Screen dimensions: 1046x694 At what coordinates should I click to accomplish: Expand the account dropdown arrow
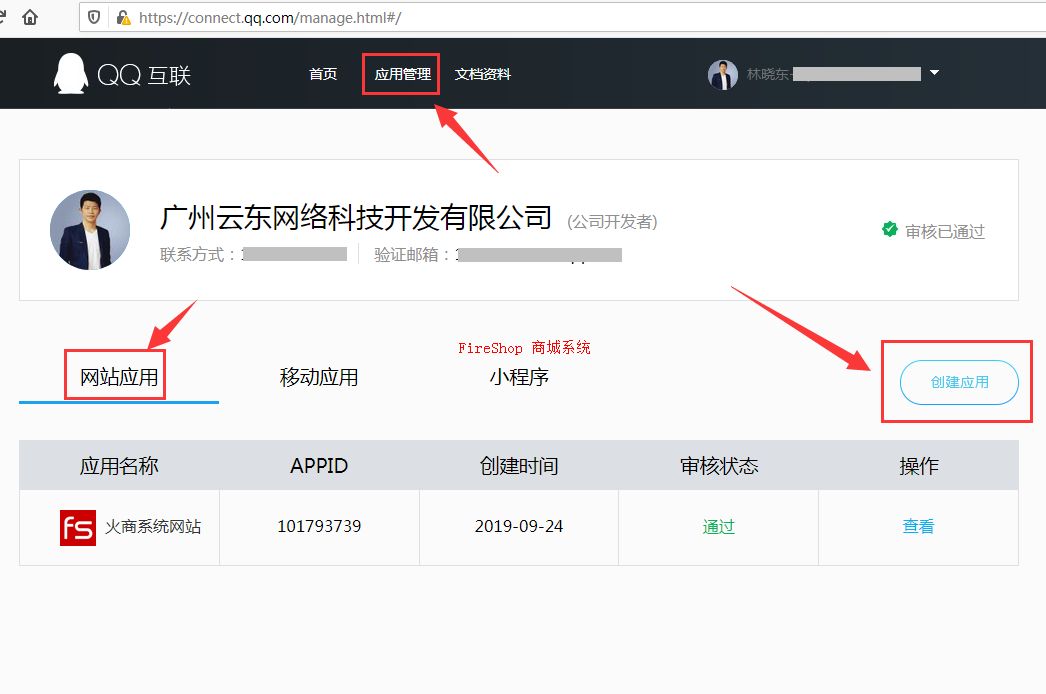(x=935, y=73)
